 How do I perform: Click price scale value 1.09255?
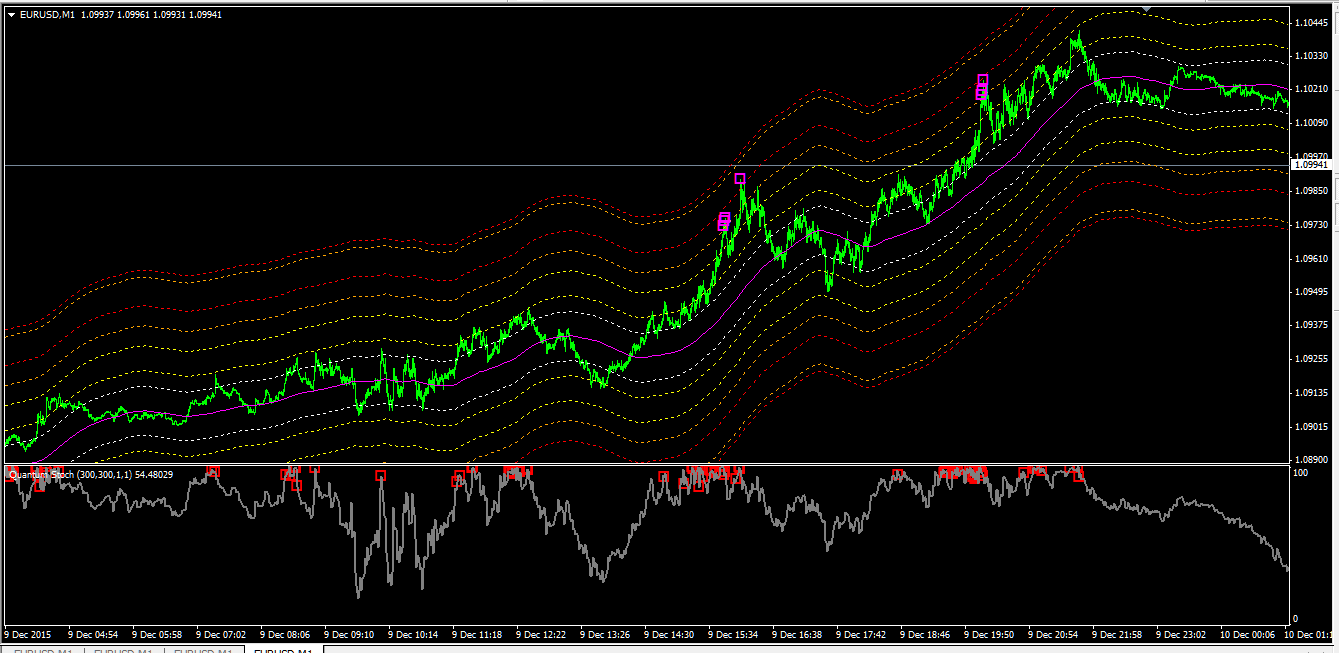[1311, 358]
